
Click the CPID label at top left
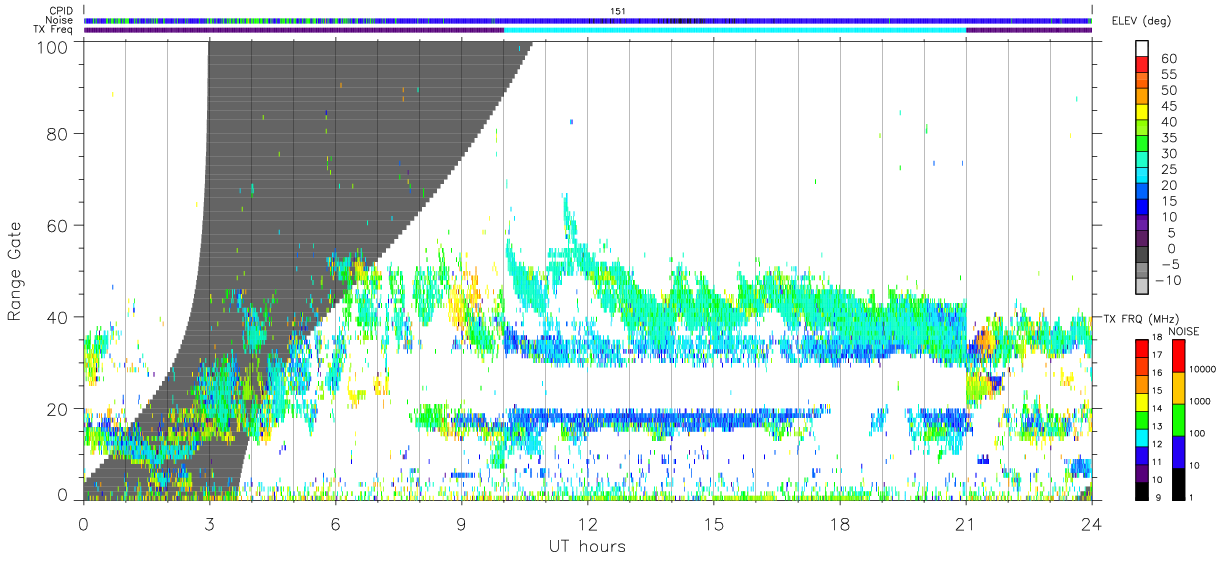(x=61, y=11)
